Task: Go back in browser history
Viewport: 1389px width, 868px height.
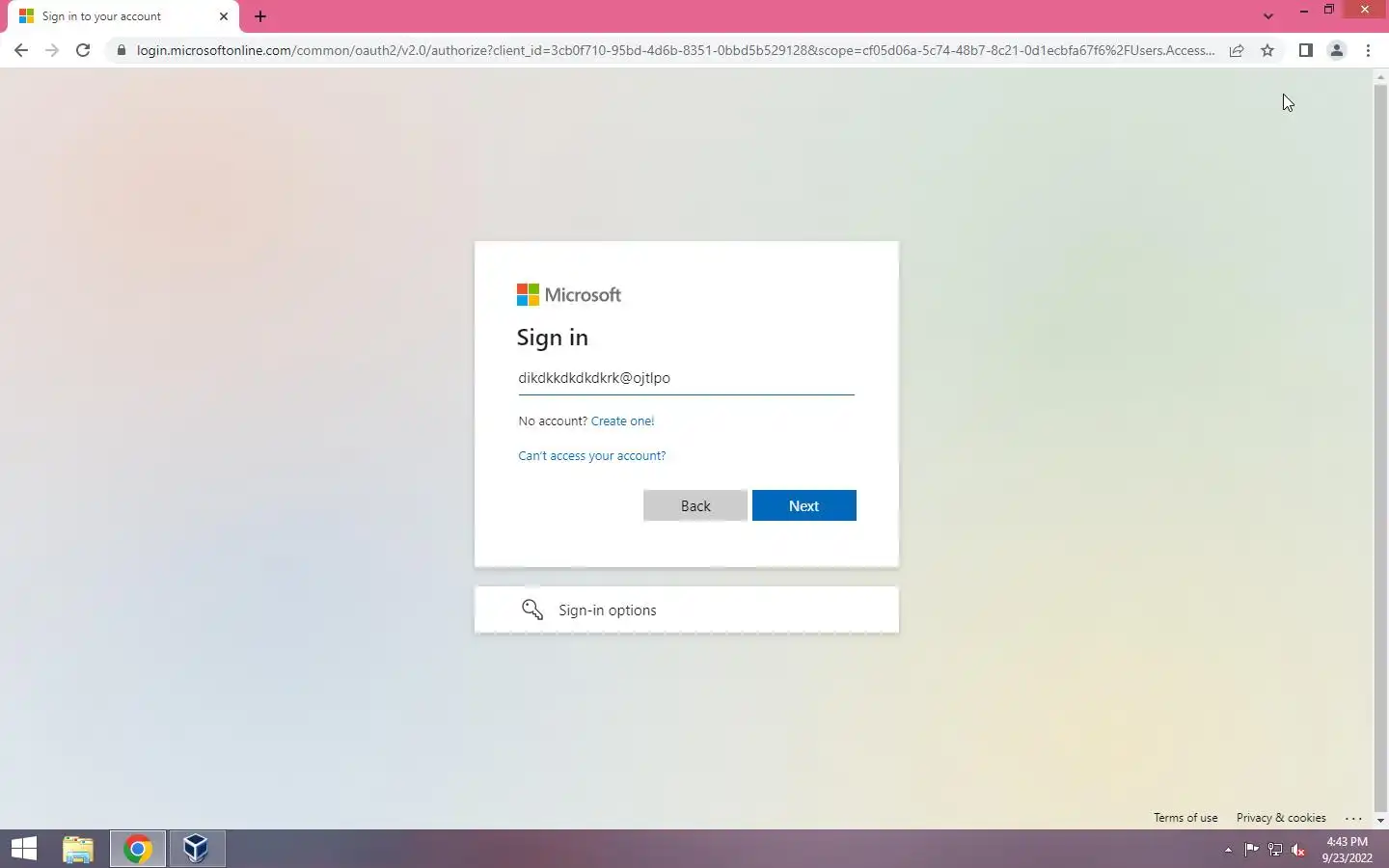Action: 21,50
